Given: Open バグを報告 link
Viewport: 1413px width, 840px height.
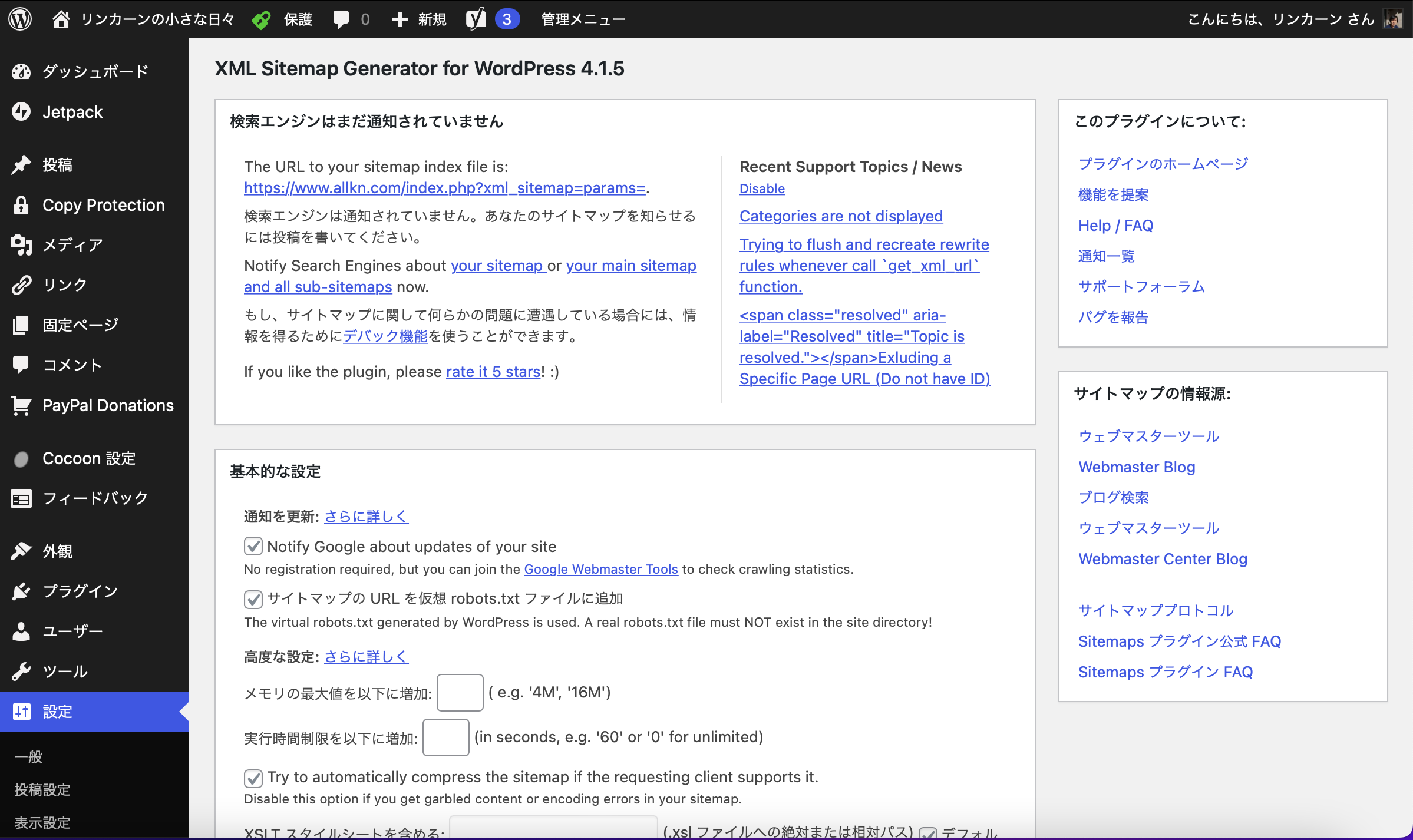Looking at the screenshot, I should (x=1114, y=318).
